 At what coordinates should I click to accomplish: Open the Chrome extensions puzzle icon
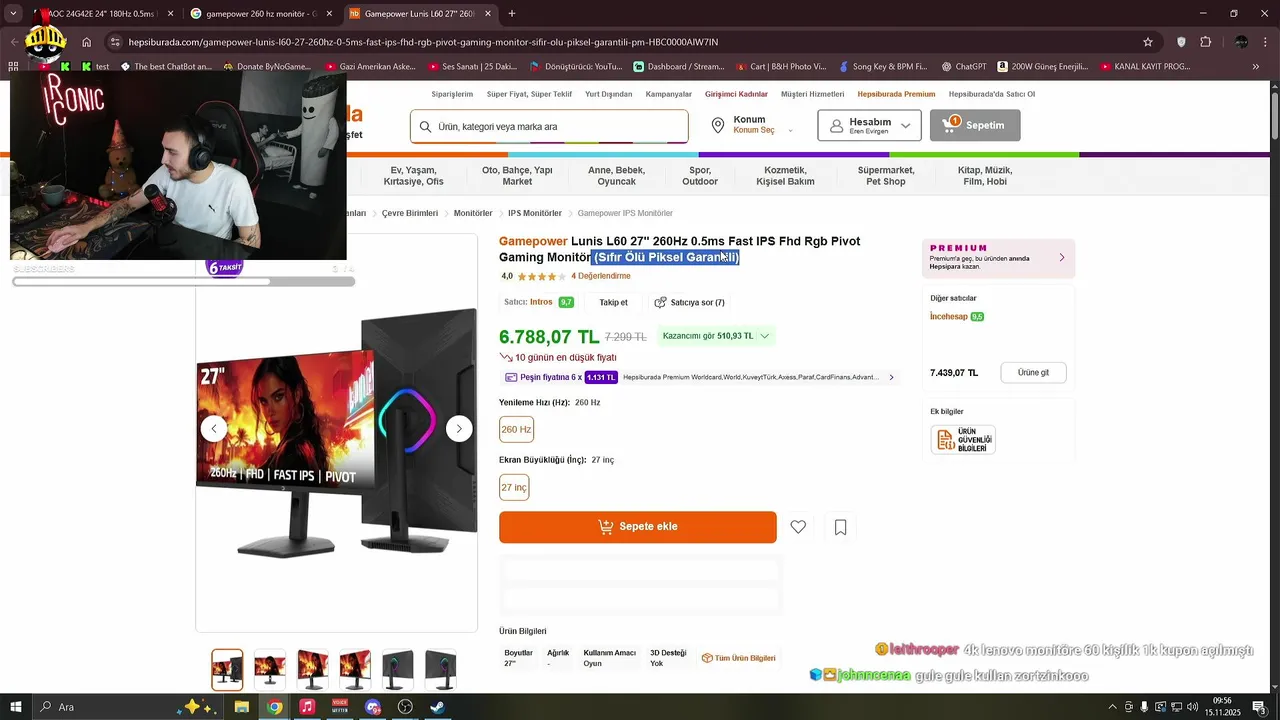coord(1205,42)
